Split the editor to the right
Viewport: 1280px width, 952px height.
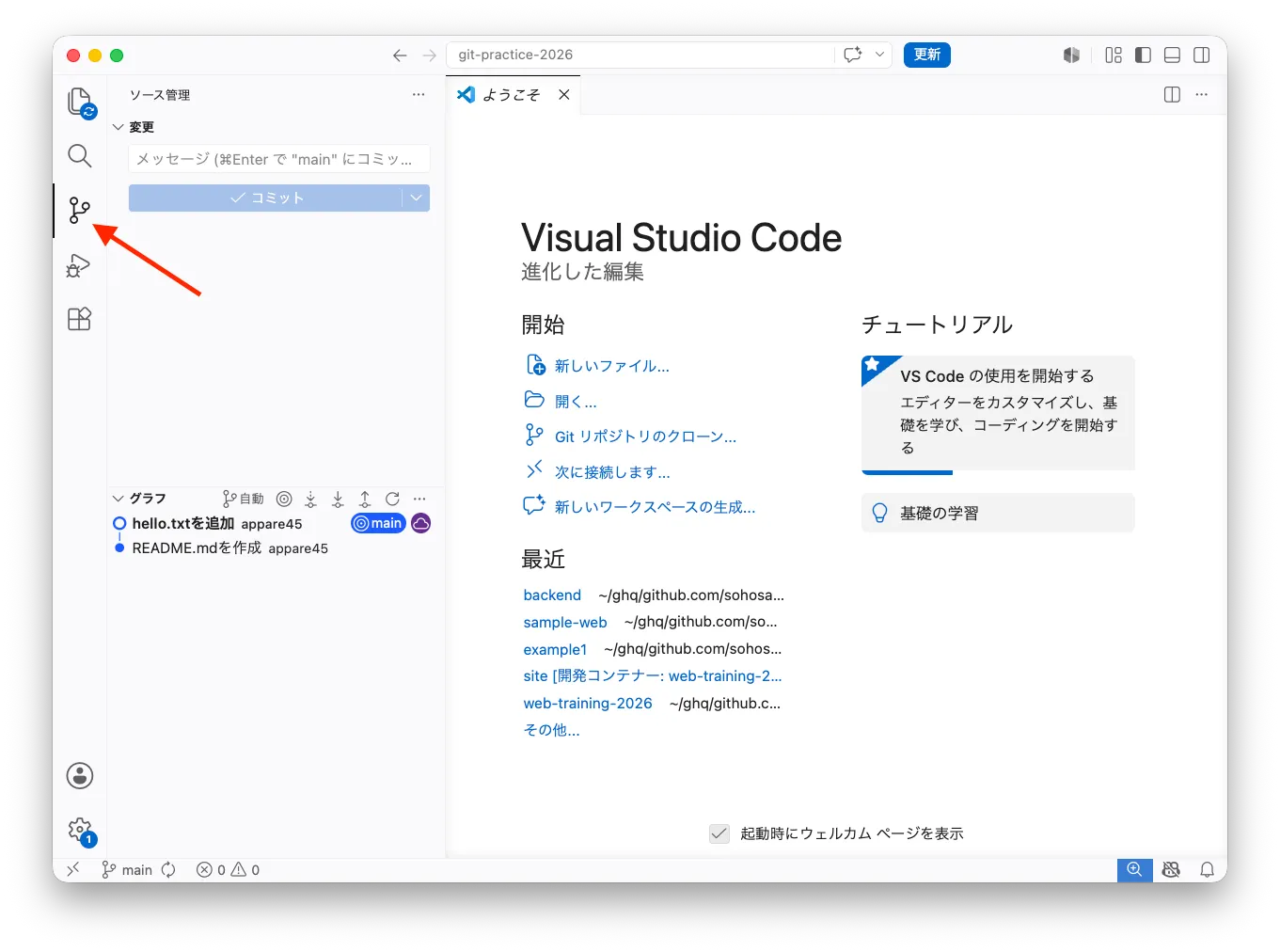coord(1172,95)
